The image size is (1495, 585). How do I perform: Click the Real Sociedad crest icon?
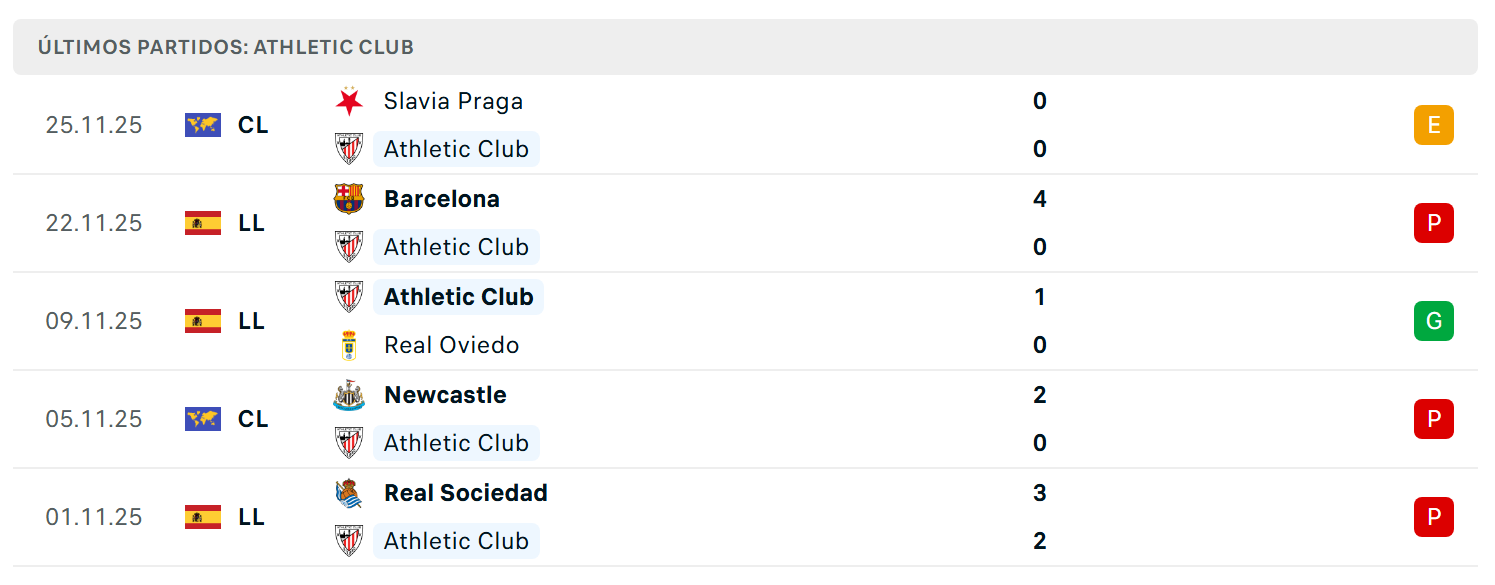(349, 493)
